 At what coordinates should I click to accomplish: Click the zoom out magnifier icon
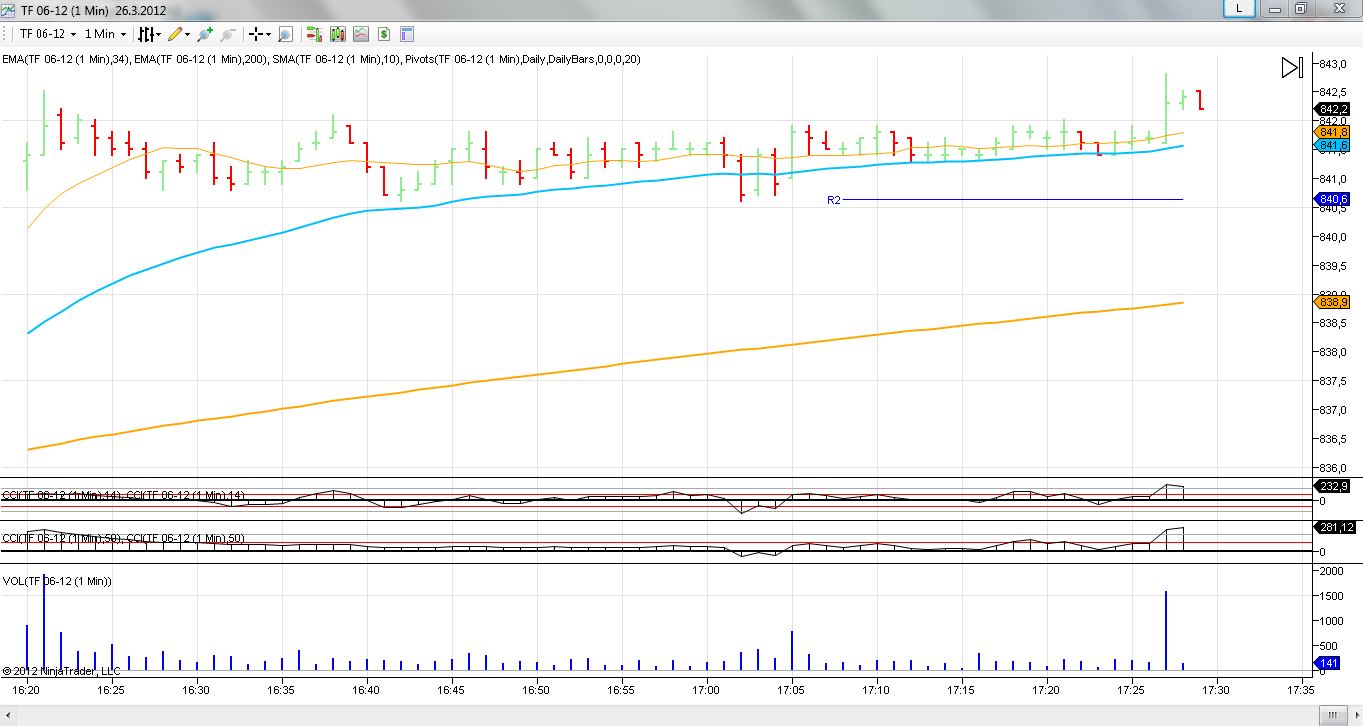coord(229,34)
